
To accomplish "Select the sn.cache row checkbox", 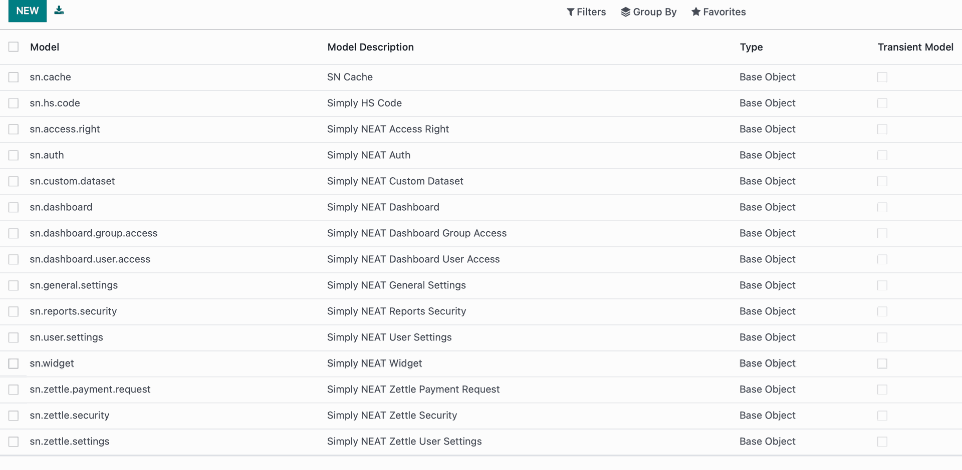I will click(13, 77).
